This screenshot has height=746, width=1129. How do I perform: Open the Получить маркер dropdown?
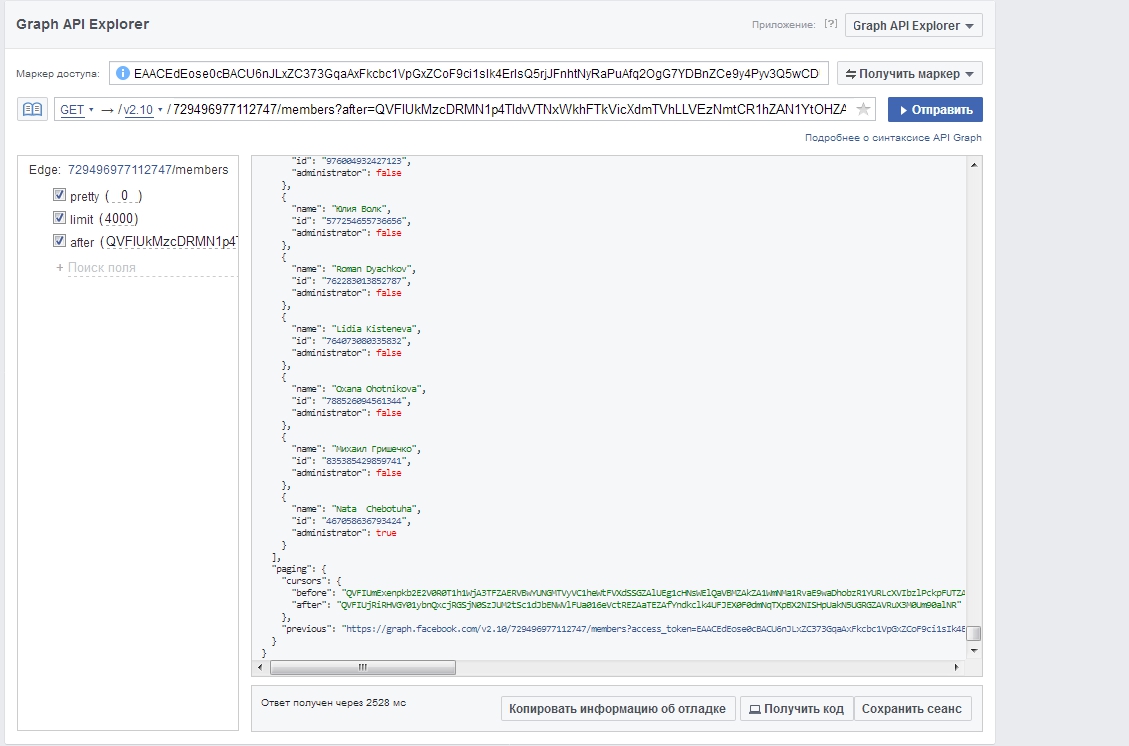coord(909,73)
